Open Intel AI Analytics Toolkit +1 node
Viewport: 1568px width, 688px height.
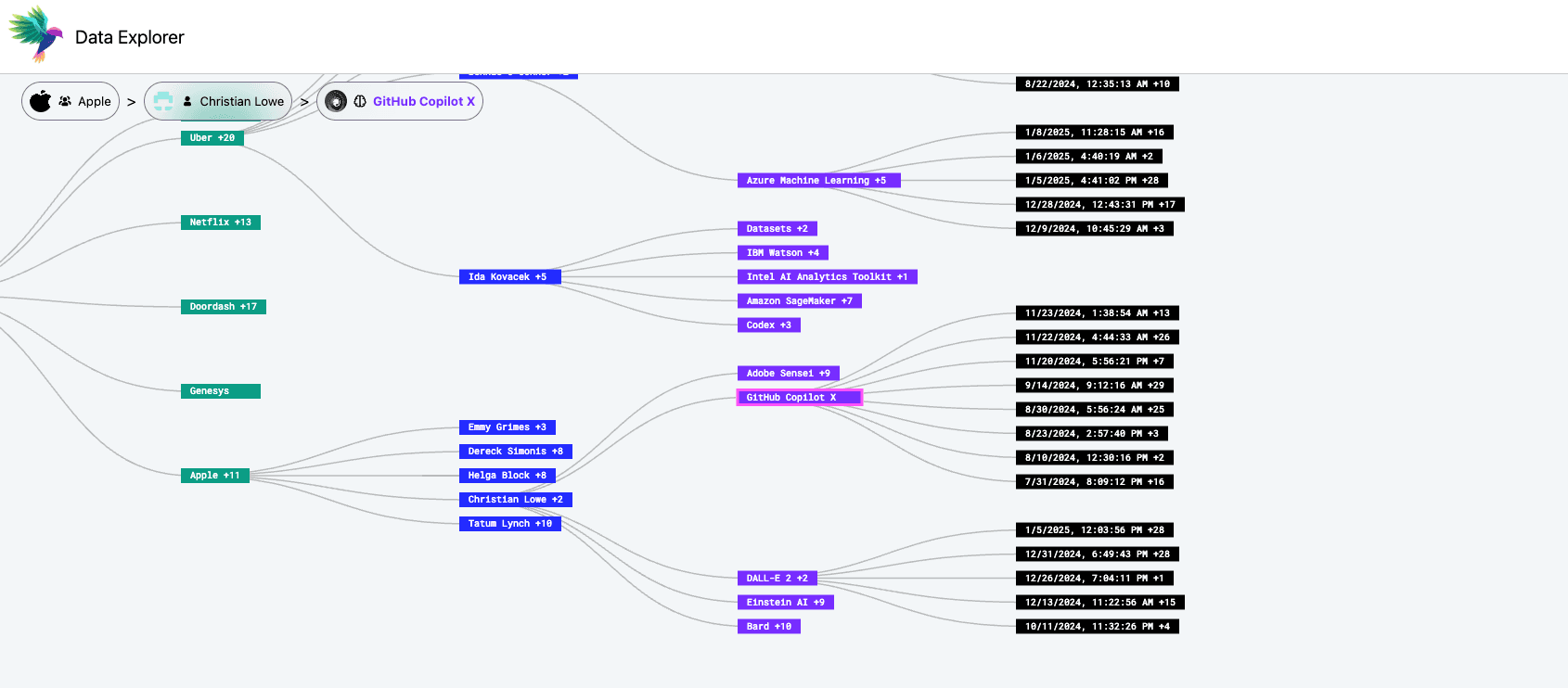coord(828,277)
